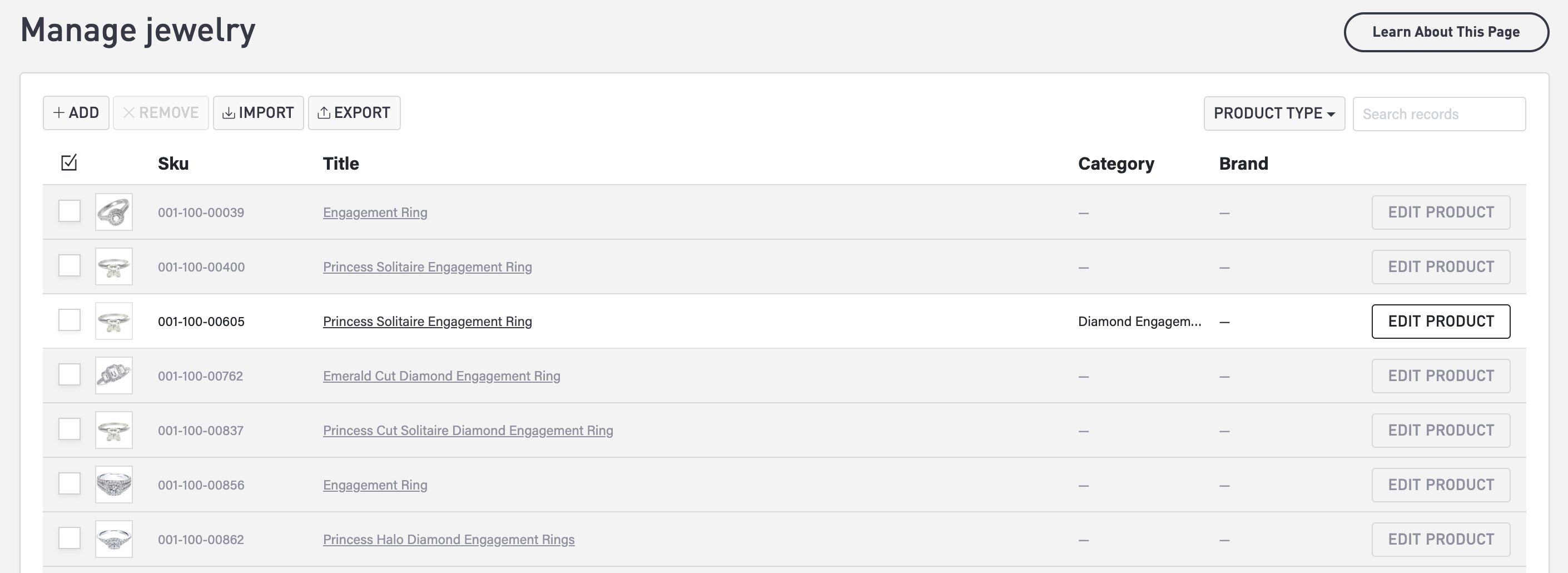This screenshot has width=1568, height=573.
Task: Tick checkbox for SKU 001-100-00837
Action: 70,429
